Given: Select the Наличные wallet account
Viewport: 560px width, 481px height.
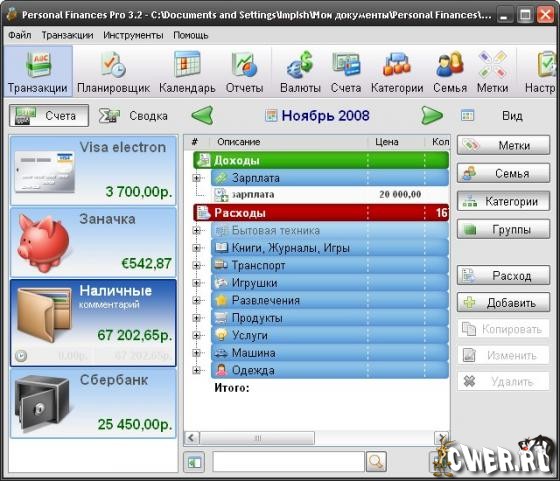Looking at the screenshot, I should point(93,323).
